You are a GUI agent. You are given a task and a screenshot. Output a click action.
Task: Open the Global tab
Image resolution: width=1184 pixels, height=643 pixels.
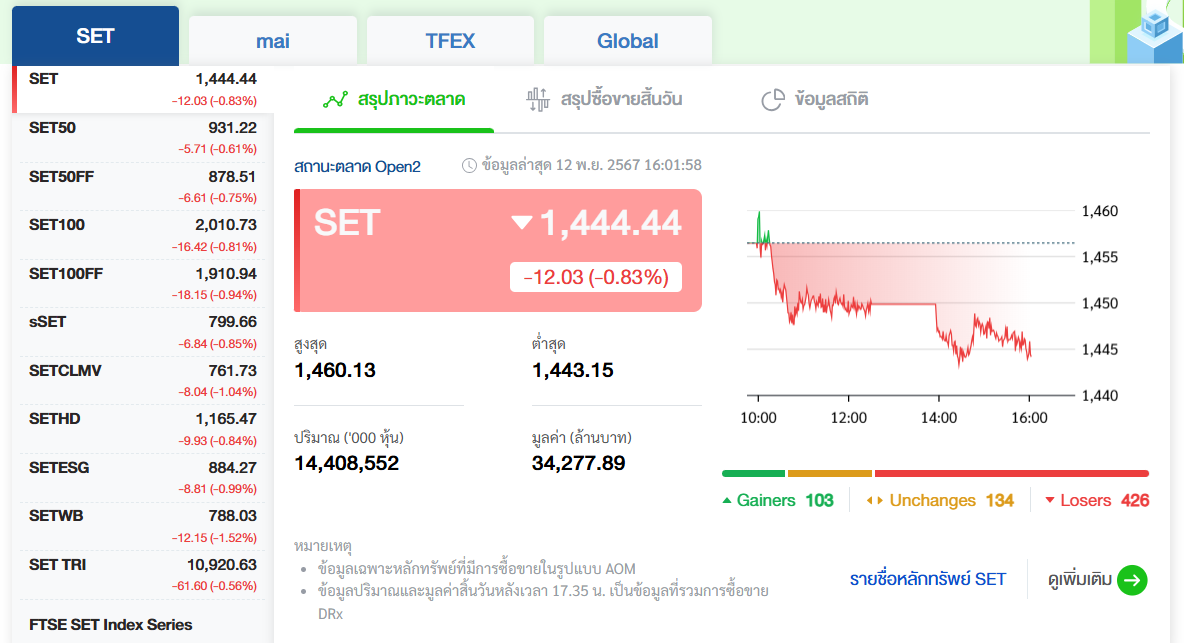pos(627,41)
